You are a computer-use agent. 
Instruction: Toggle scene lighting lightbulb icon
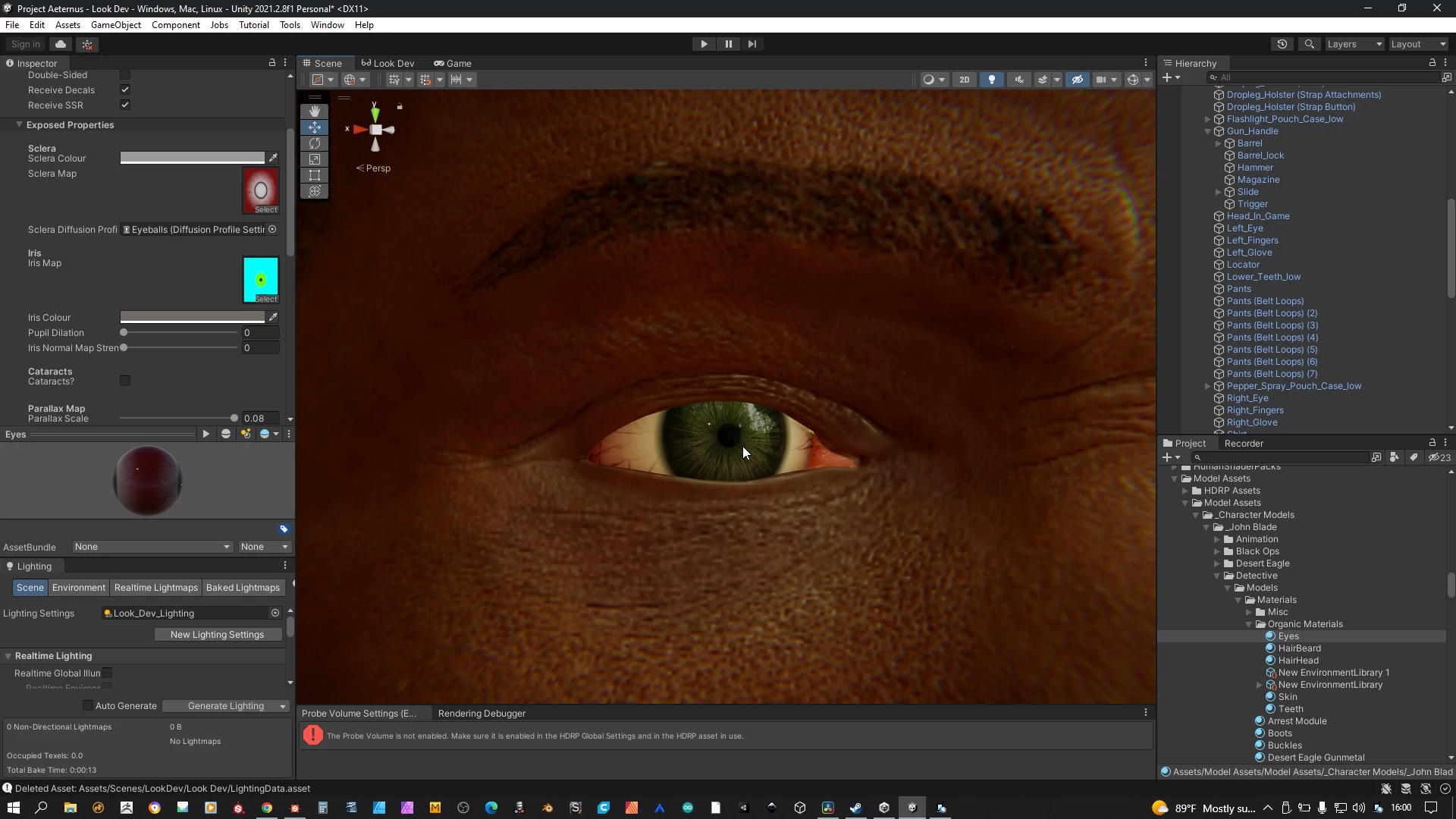click(x=991, y=80)
